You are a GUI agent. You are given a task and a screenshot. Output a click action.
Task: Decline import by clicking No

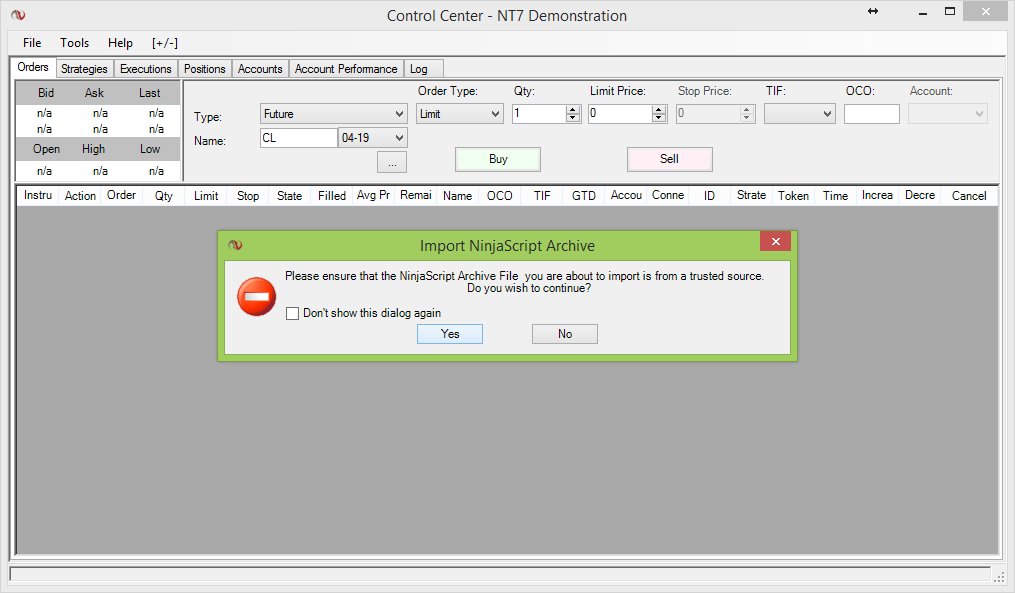[564, 334]
